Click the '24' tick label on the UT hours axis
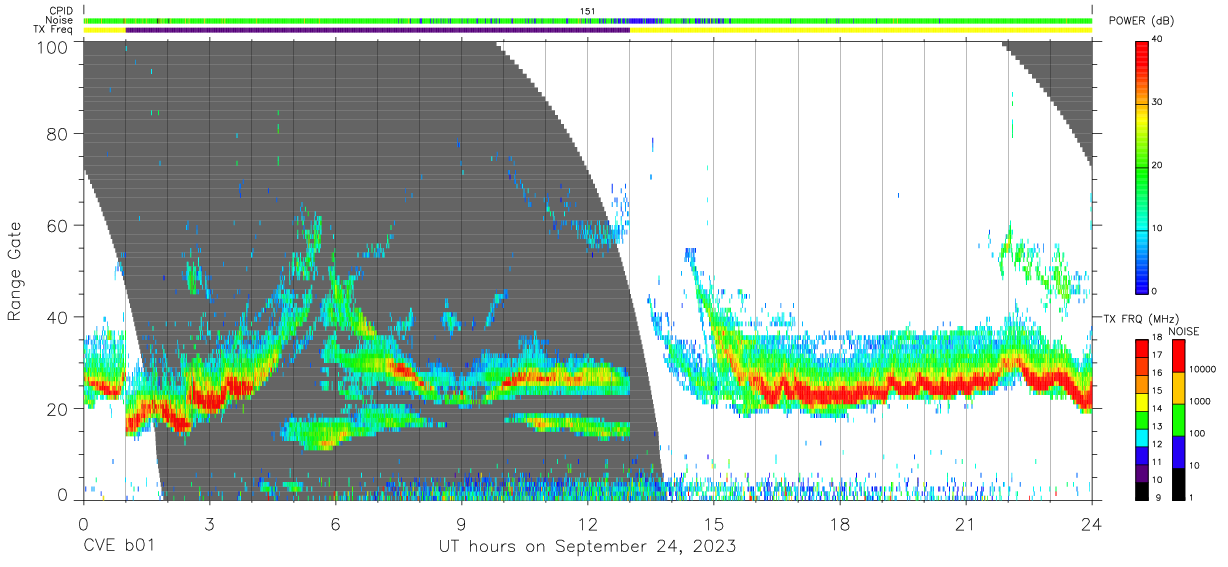 click(1091, 524)
